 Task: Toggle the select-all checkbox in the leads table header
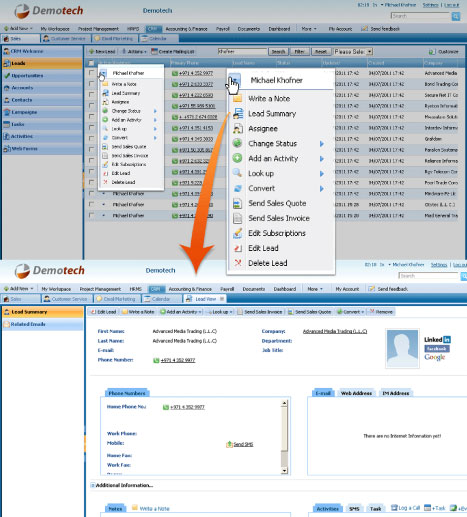point(91,63)
